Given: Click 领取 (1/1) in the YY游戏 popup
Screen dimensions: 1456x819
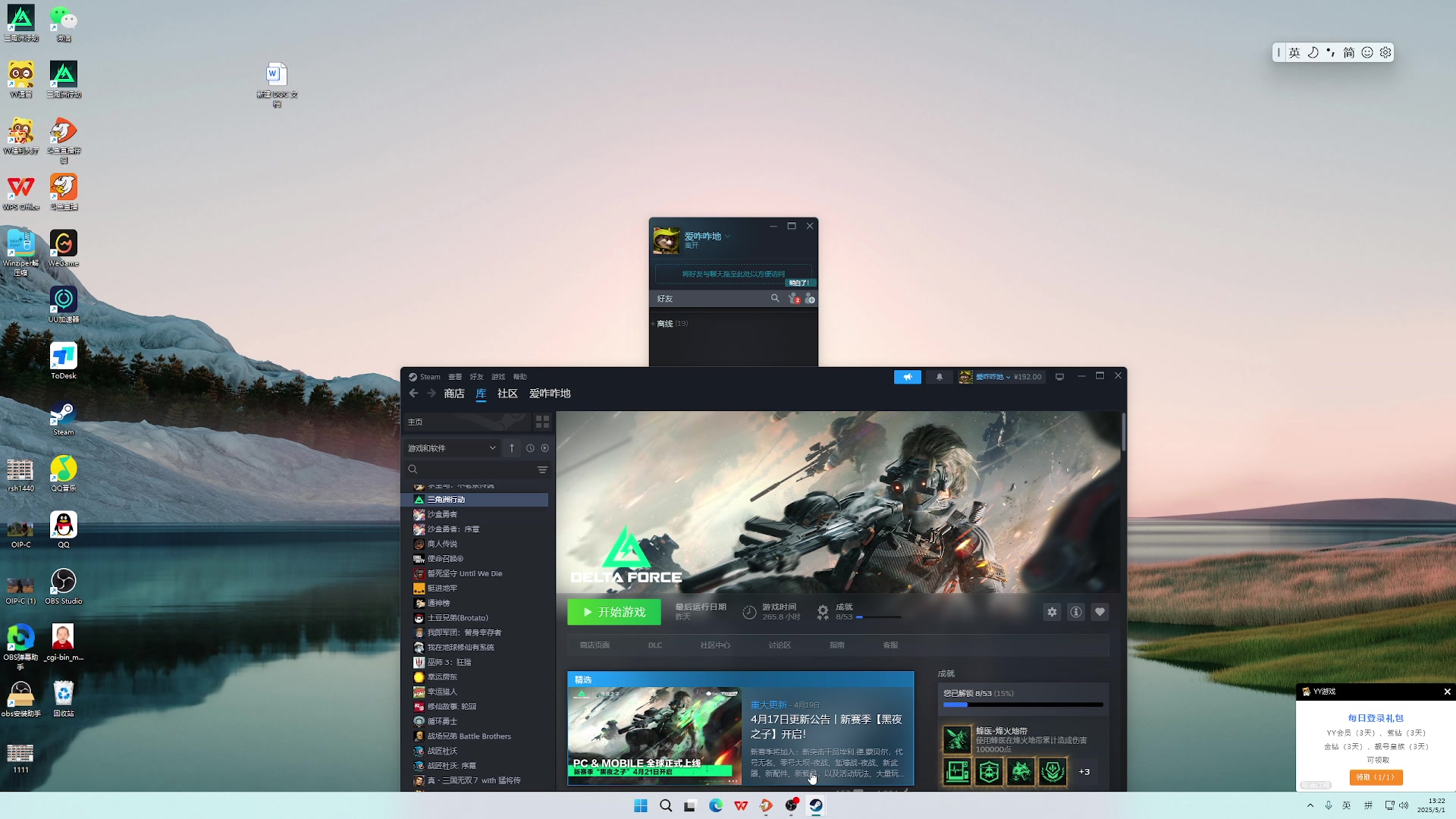Looking at the screenshot, I should 1376,777.
